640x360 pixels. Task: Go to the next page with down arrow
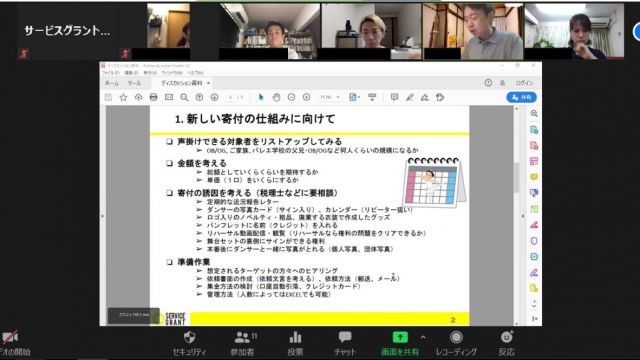pyautogui.click(x=215, y=97)
